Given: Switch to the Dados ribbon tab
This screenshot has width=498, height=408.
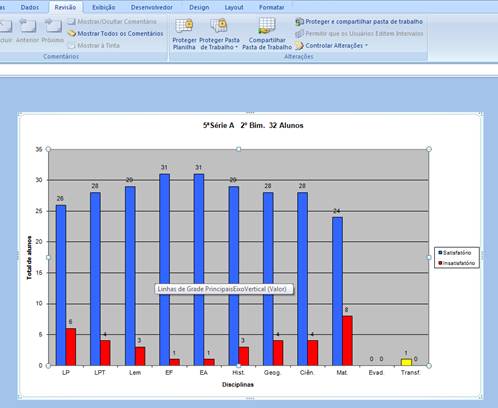Looking at the screenshot, I should 30,7.
